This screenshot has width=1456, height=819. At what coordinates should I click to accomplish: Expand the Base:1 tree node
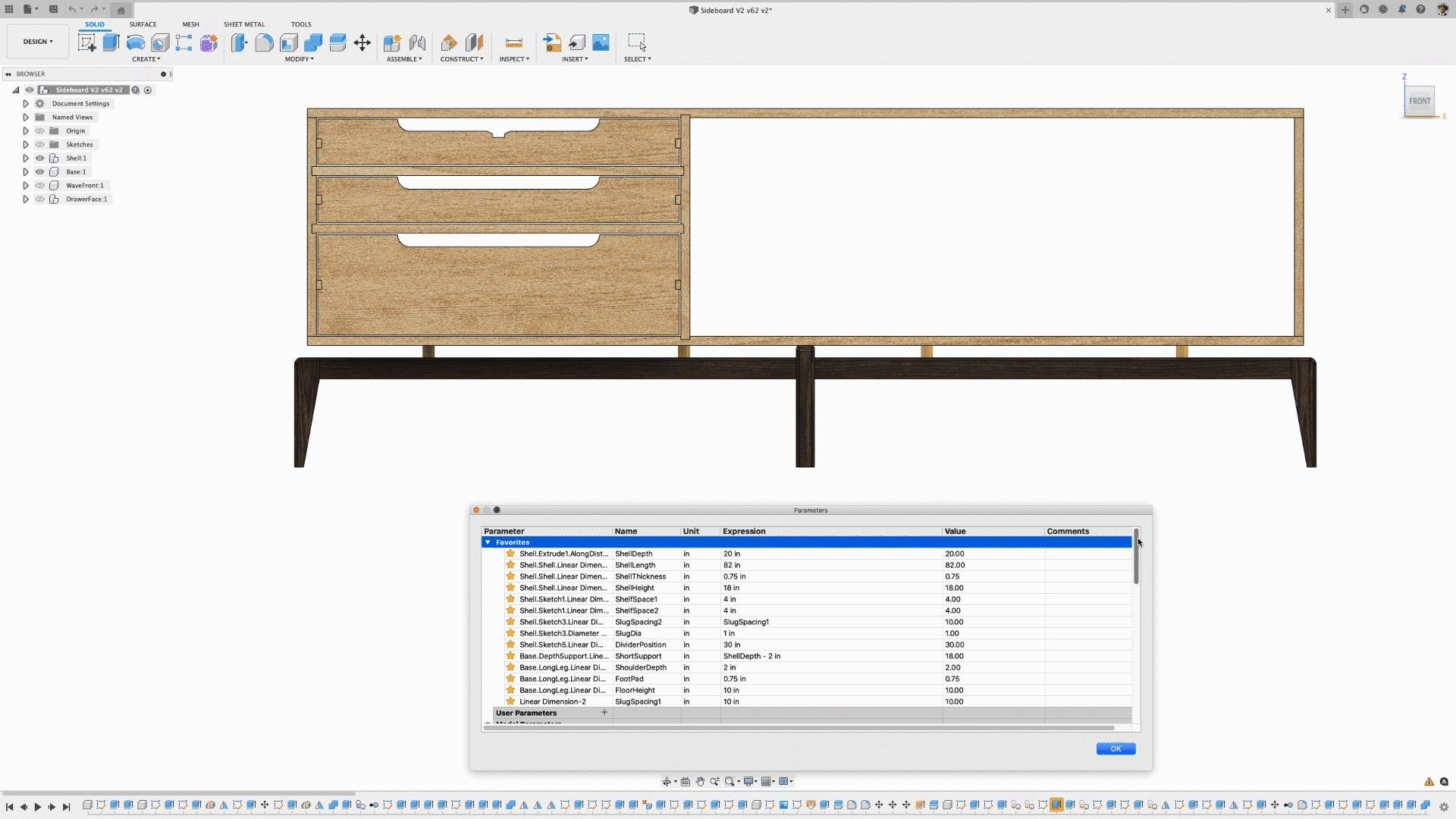click(26, 172)
